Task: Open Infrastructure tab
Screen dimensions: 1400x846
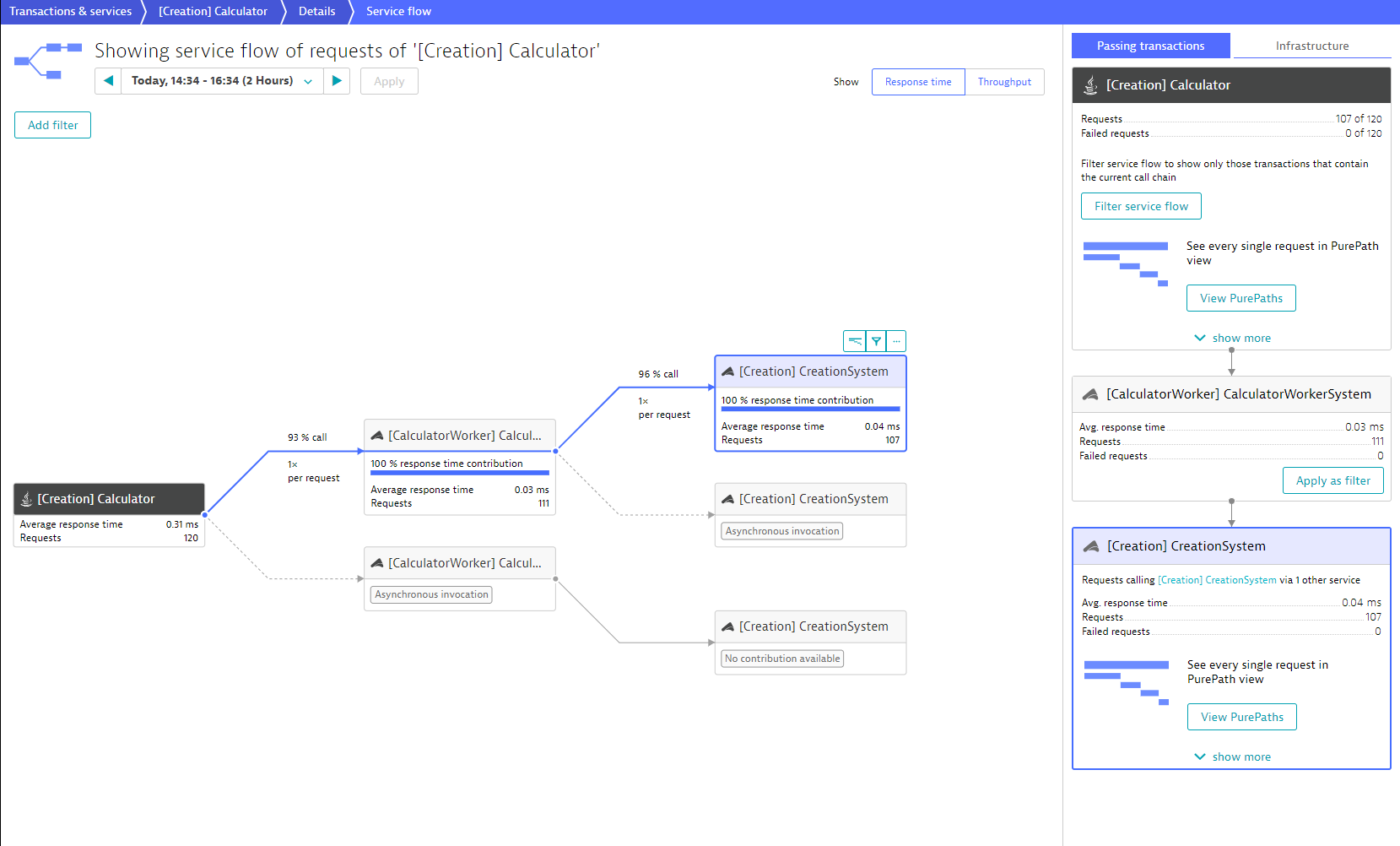Action: coord(1311,46)
